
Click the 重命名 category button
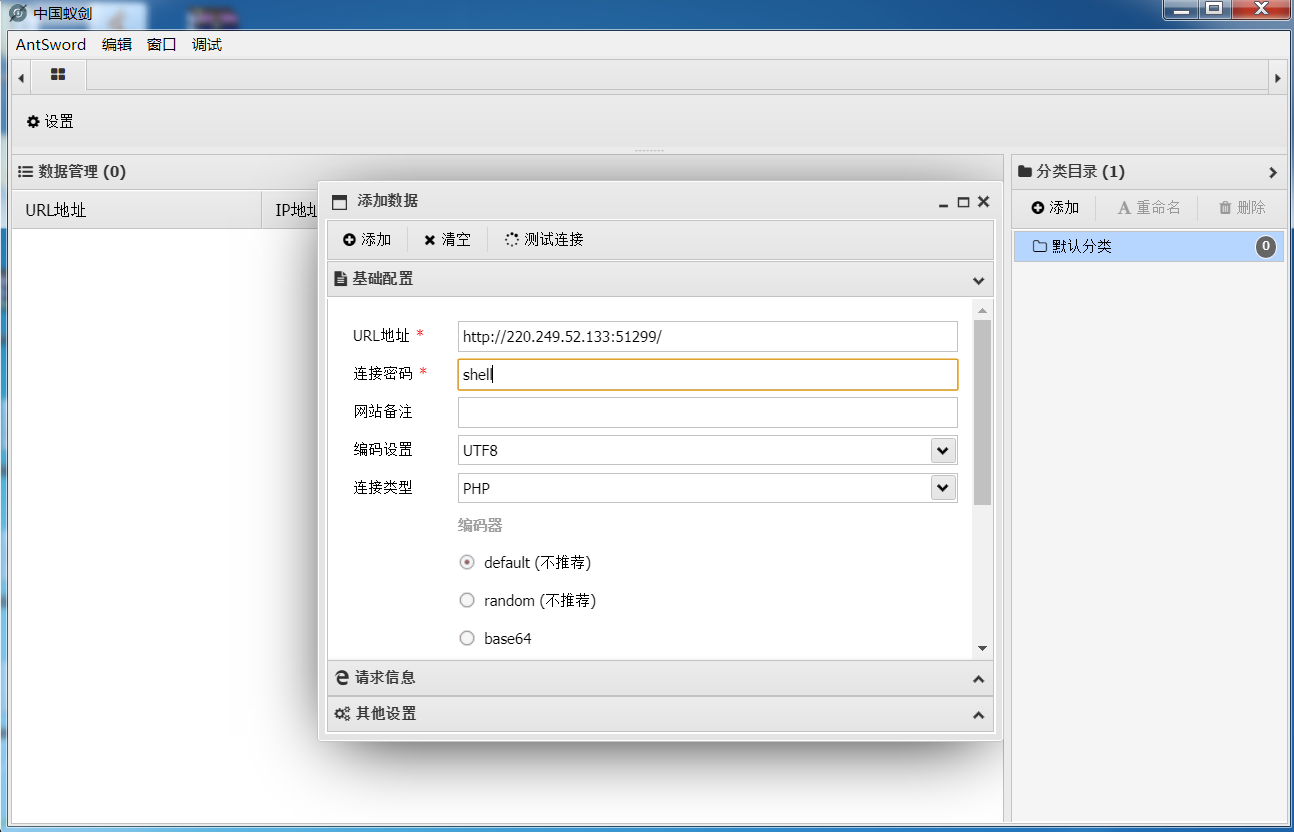[1149, 207]
